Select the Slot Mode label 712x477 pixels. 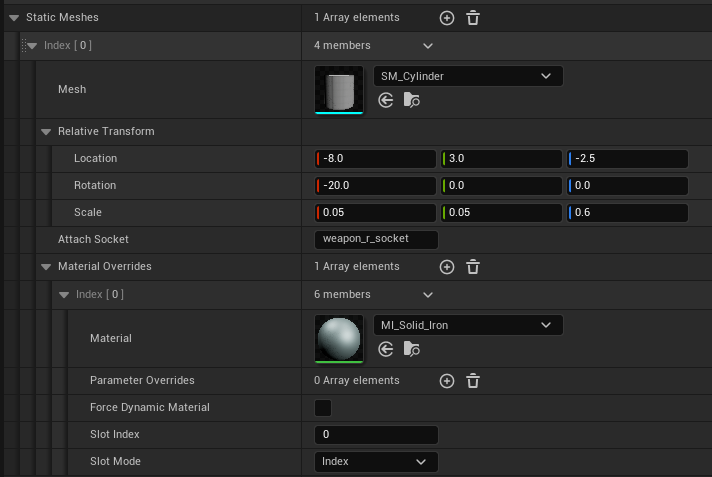115,462
